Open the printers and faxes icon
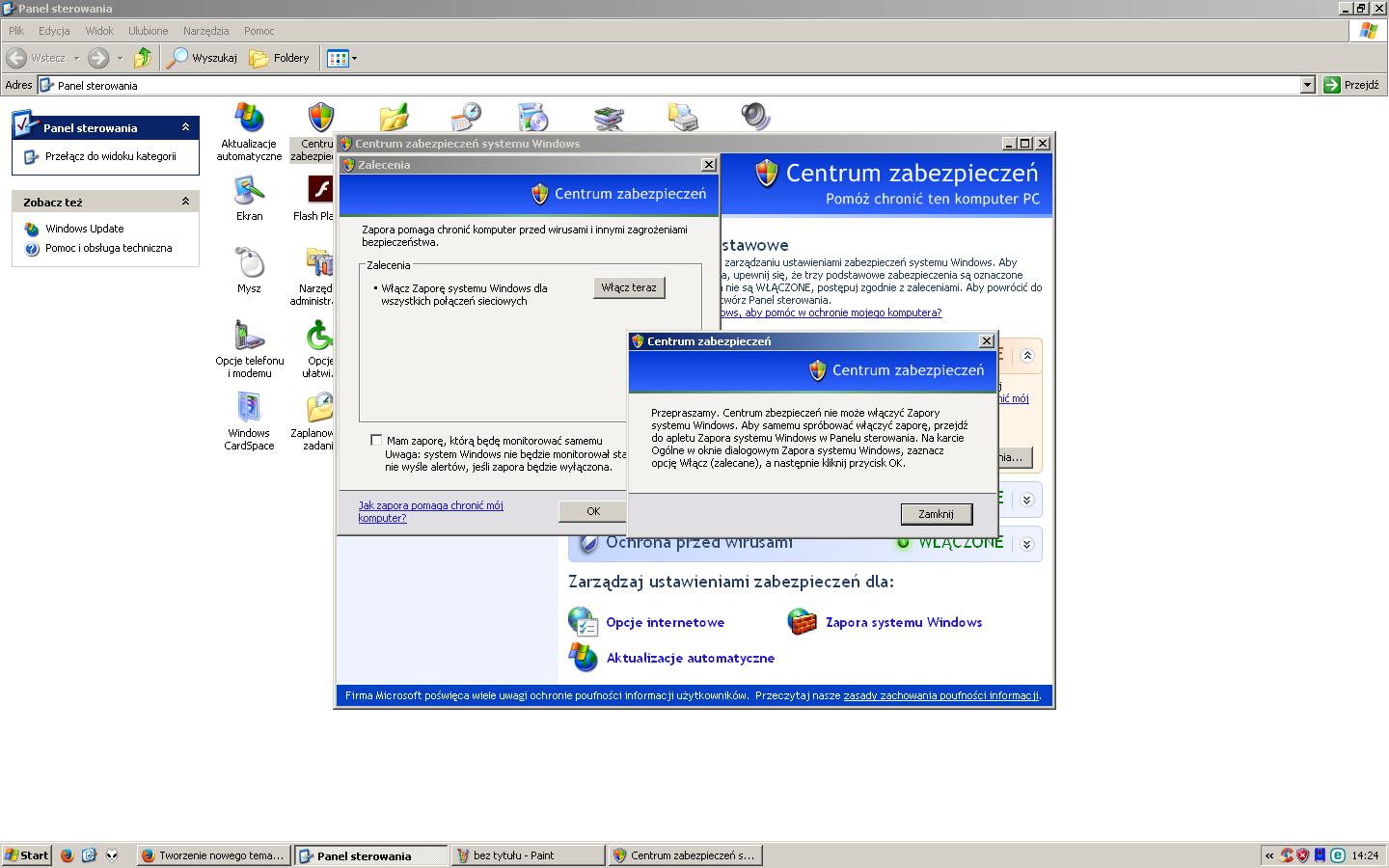1389x868 pixels. click(683, 117)
